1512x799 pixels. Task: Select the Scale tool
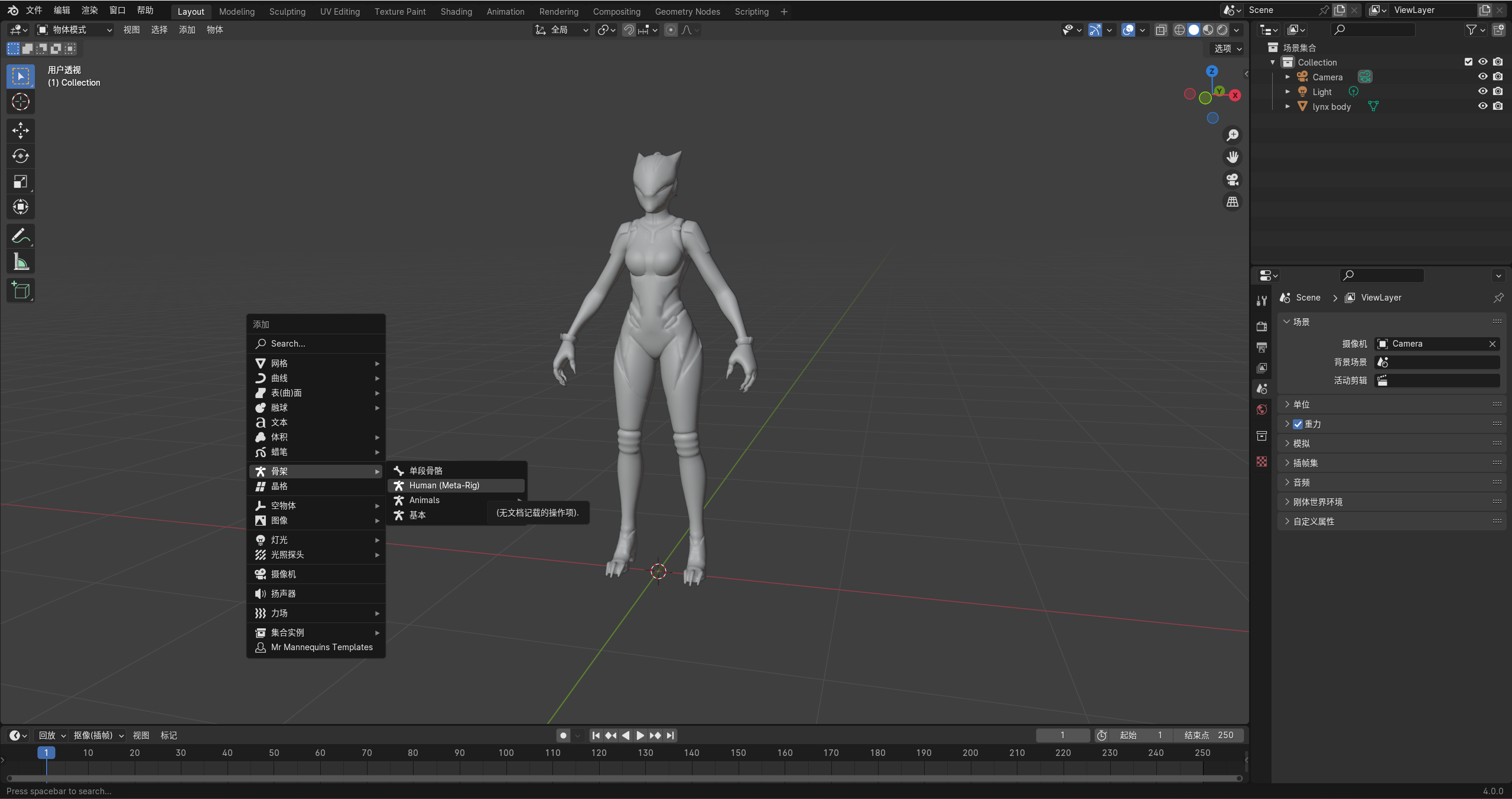tap(21, 181)
